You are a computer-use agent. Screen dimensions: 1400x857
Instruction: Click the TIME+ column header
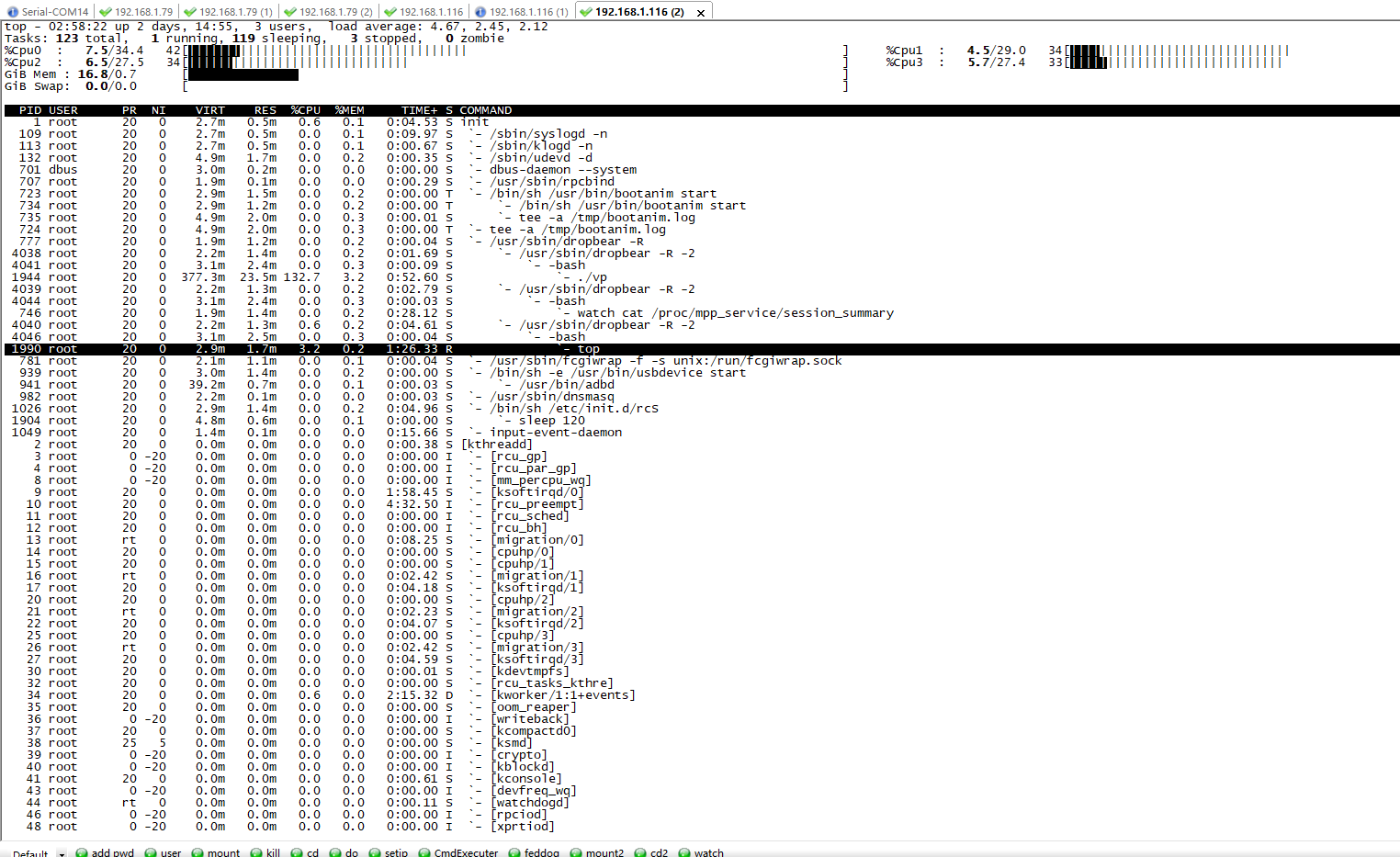coord(420,110)
